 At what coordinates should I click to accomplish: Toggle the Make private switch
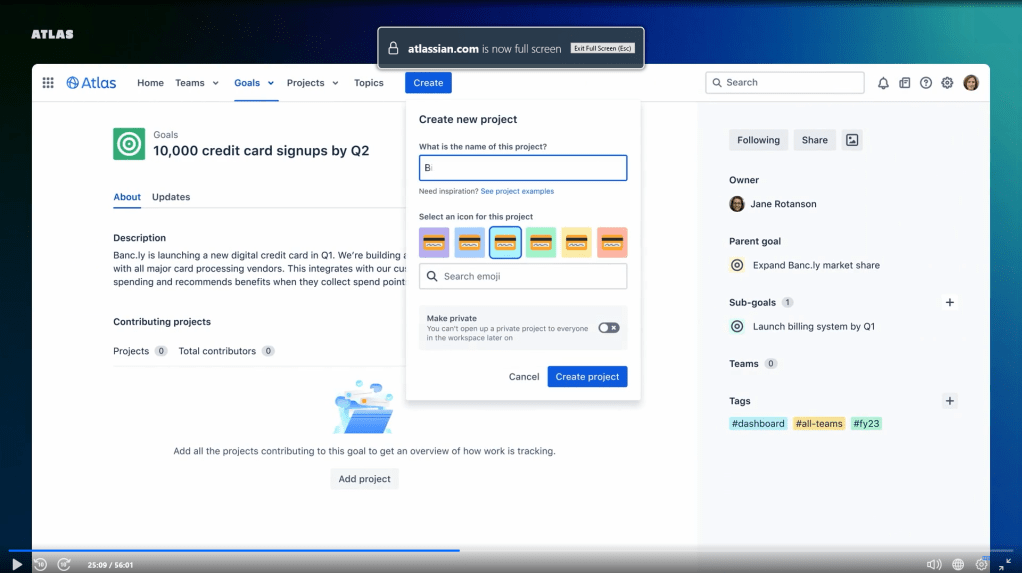point(608,328)
